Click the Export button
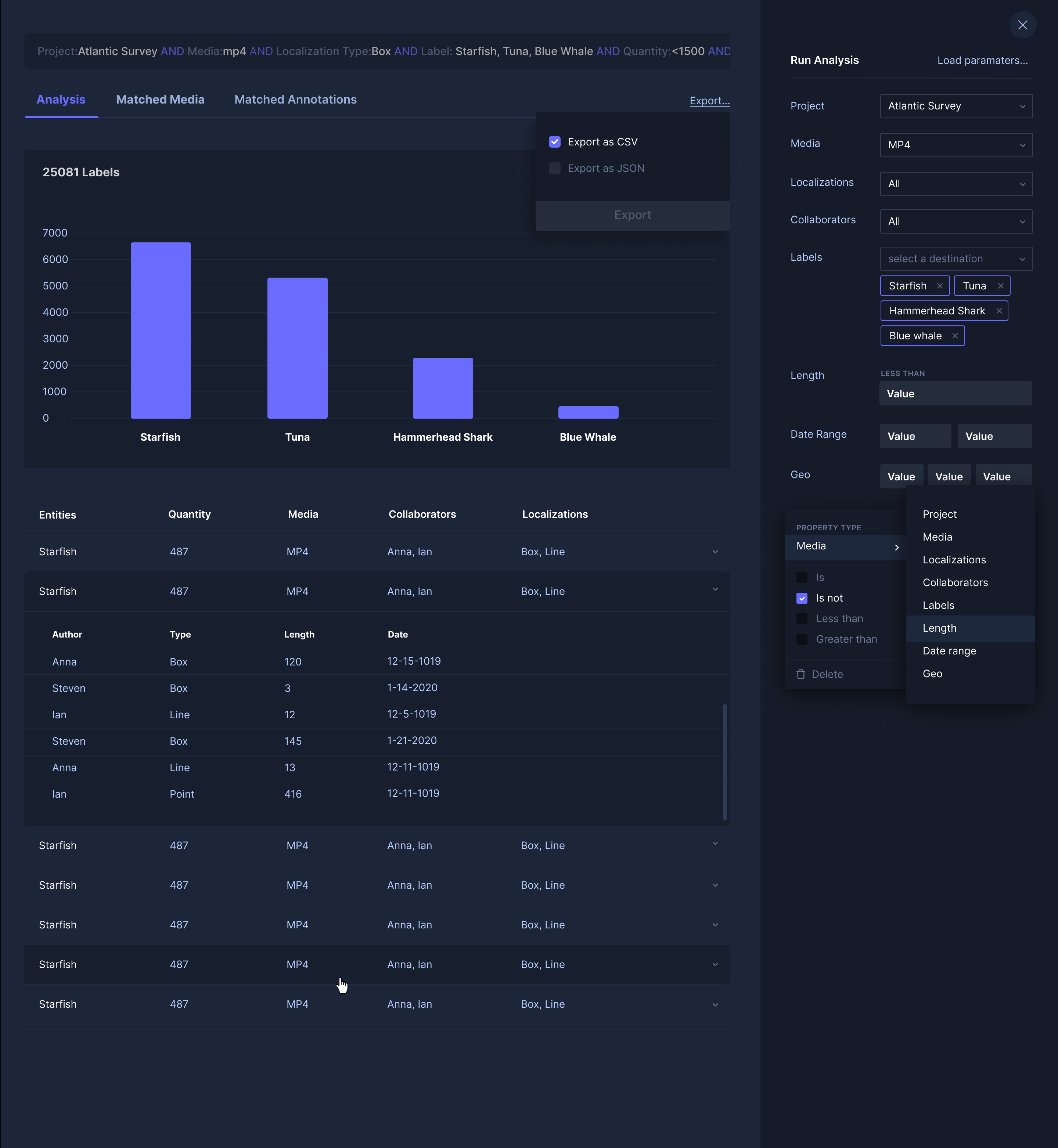 (x=632, y=215)
